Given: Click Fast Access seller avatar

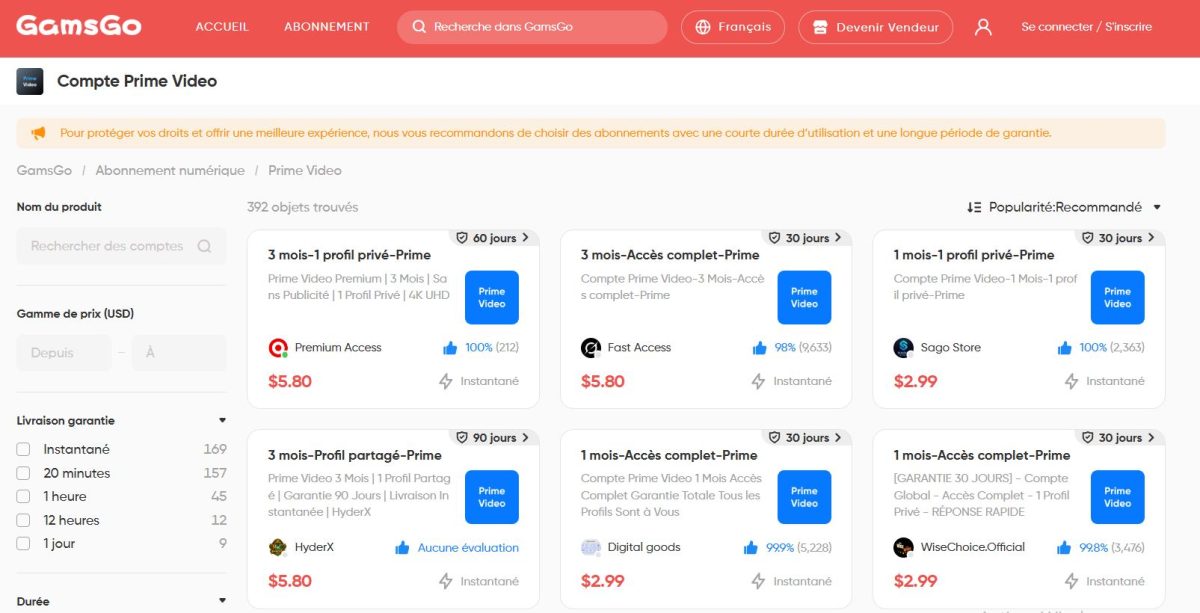Looking at the screenshot, I should [x=591, y=348].
